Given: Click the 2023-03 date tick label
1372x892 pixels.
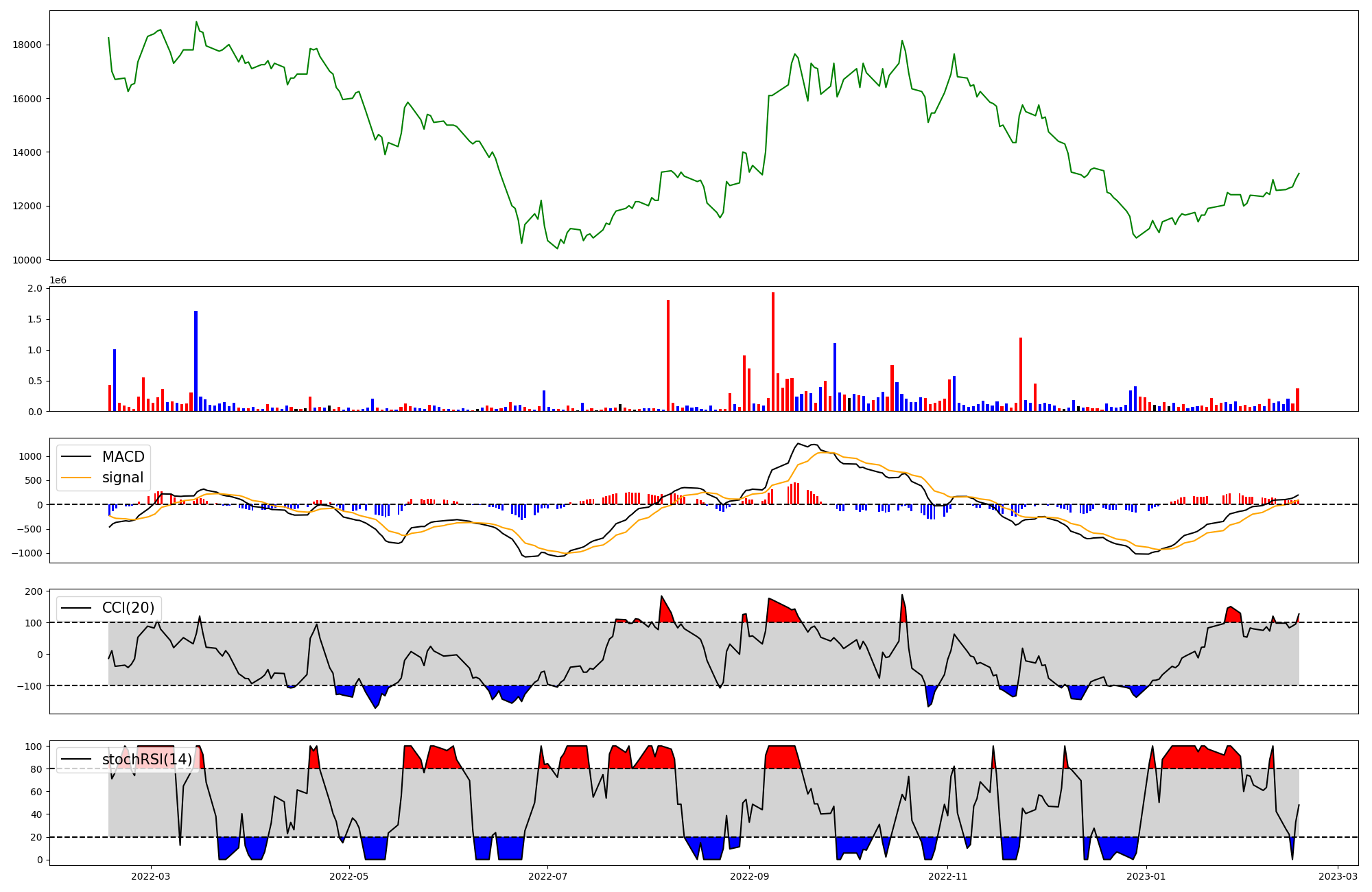Looking at the screenshot, I should (x=1338, y=876).
